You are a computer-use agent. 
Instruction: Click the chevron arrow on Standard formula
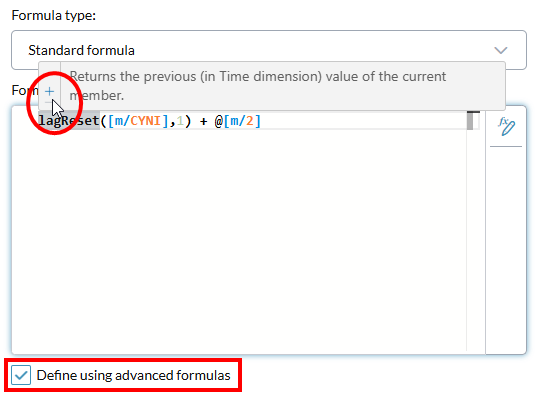pyautogui.click(x=501, y=51)
